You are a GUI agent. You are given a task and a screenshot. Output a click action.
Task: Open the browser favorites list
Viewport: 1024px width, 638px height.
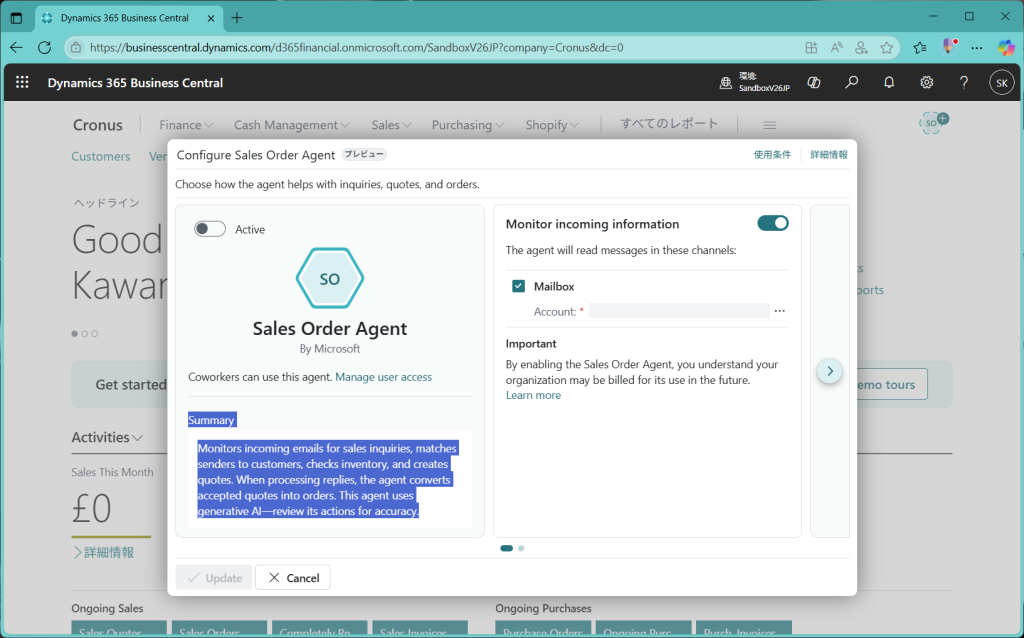920,47
